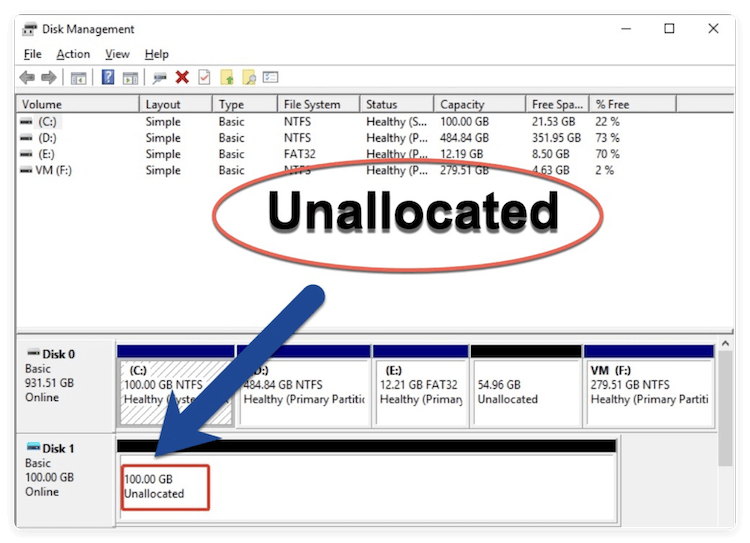Click FAT32 file system cell
The height and width of the screenshot is (543, 750).
pyautogui.click(x=299, y=154)
